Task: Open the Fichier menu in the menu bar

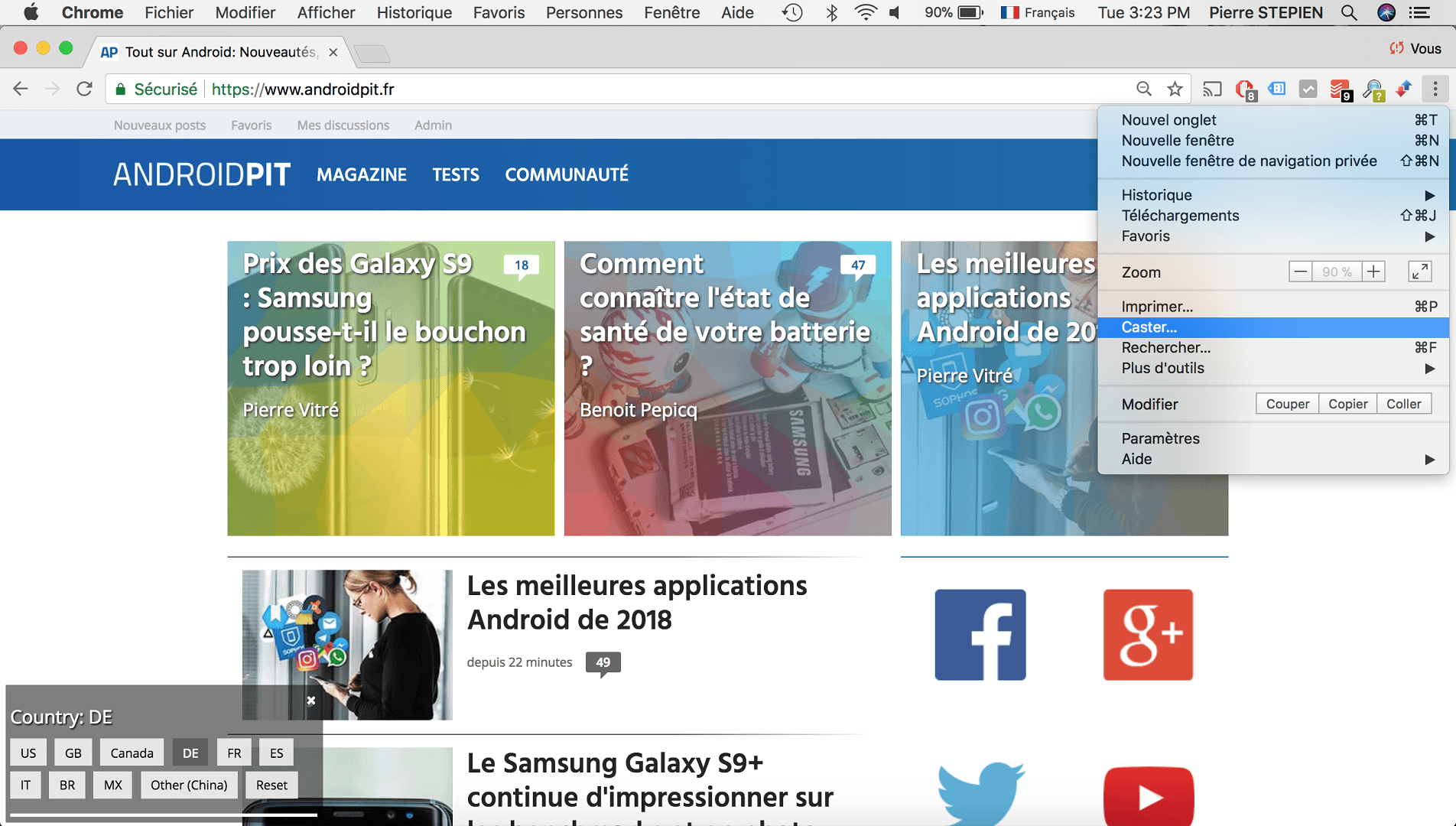Action: pos(168,12)
